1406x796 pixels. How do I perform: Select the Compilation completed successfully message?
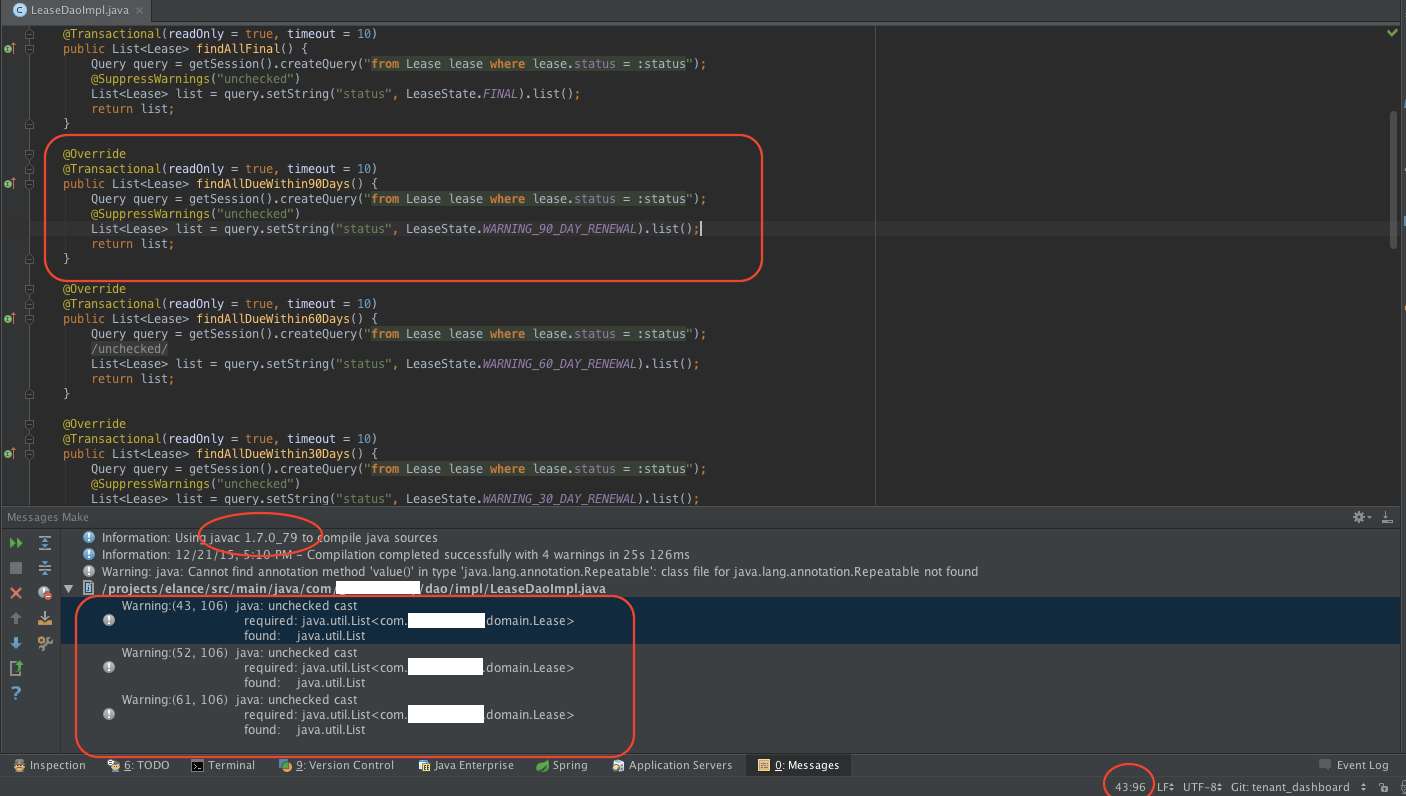[x=395, y=555]
